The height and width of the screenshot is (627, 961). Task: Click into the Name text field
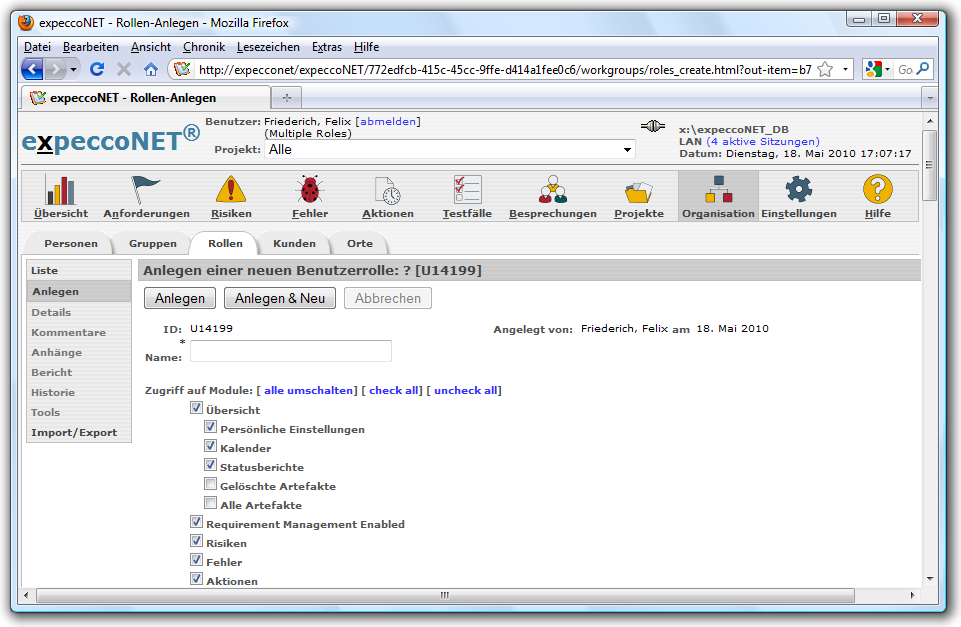pos(291,351)
